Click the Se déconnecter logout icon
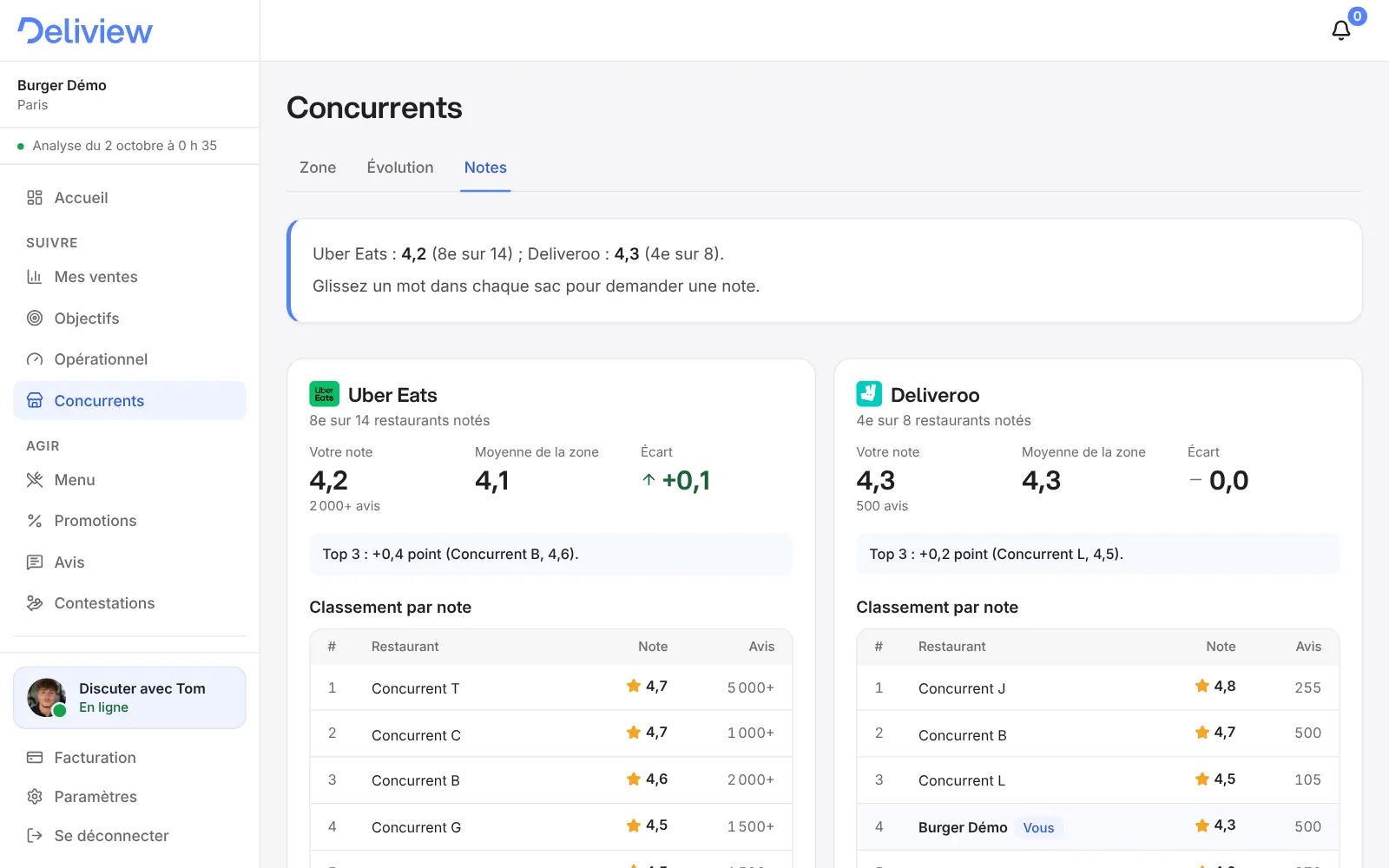Image resolution: width=1389 pixels, height=868 pixels. click(x=35, y=836)
